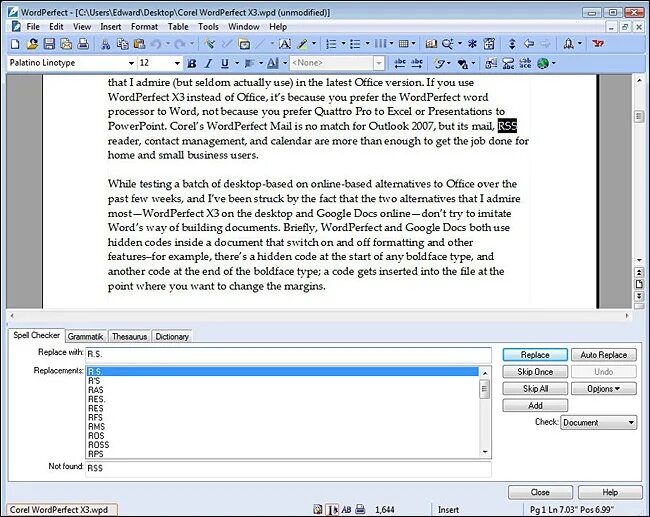Screen dimensions: 650x517
Task: Expand the underline style arrow
Action: (x=237, y=63)
